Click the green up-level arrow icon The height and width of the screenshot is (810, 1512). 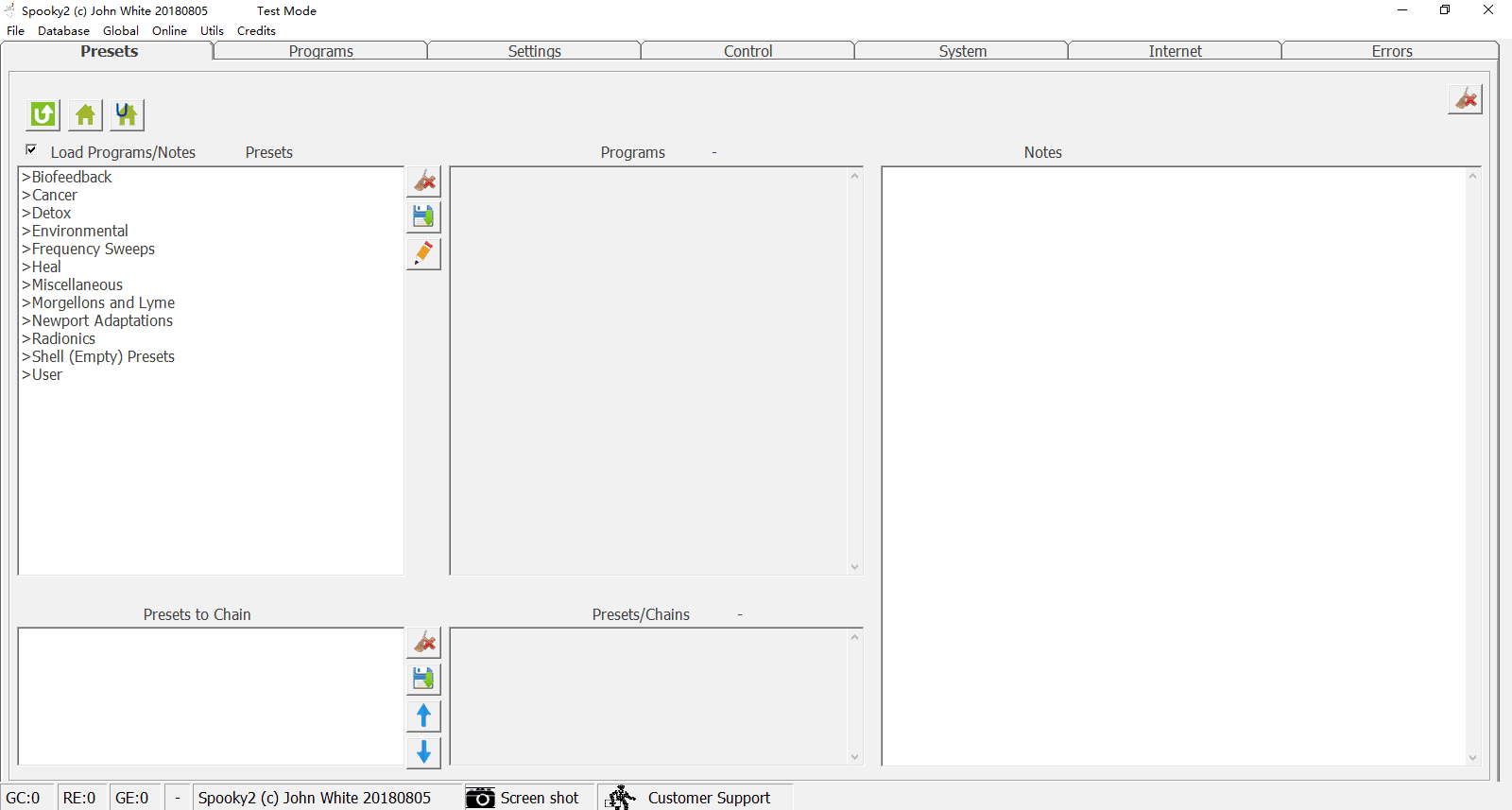(x=43, y=115)
